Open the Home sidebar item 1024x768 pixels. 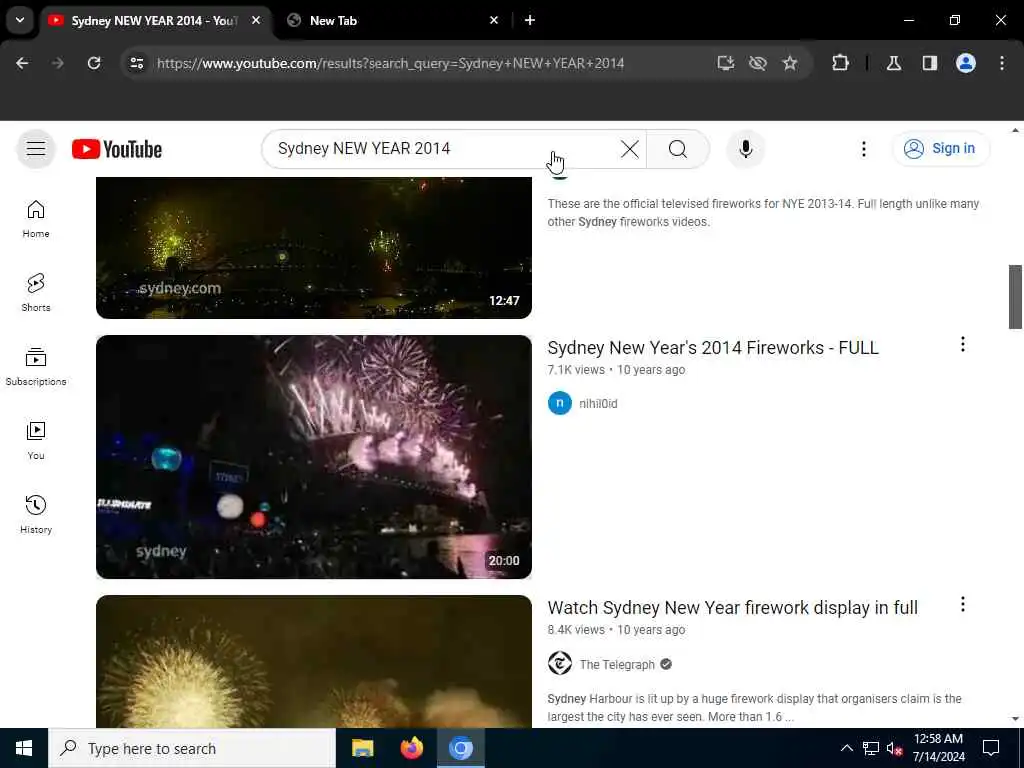(36, 219)
